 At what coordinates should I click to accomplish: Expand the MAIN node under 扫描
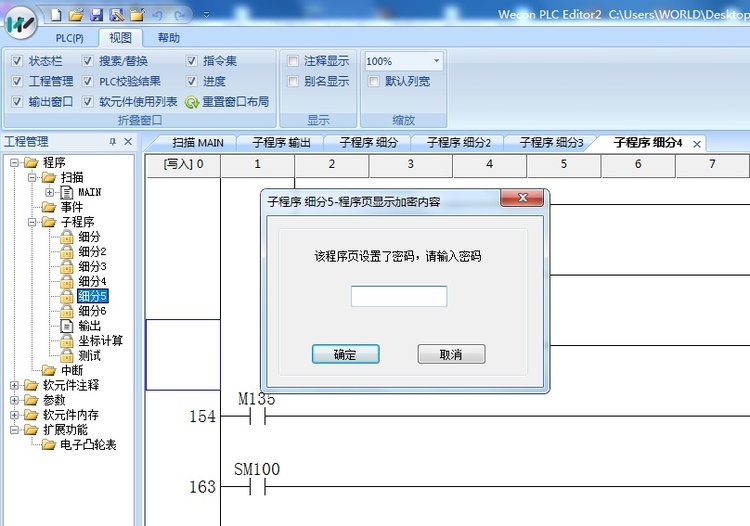coord(49,192)
